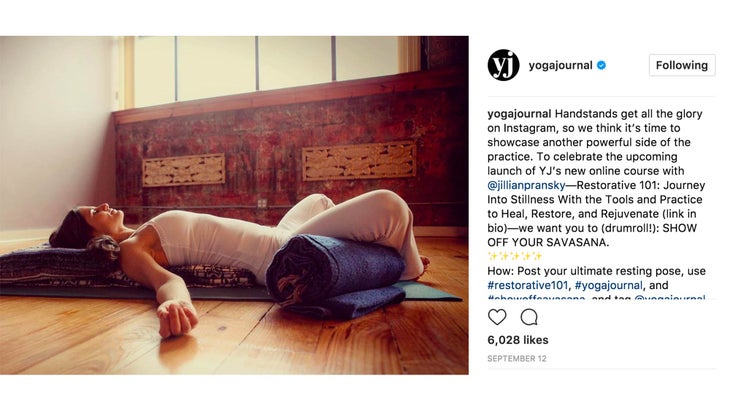Click the restorative yoga post photo
The width and height of the screenshot is (730, 411).
[234, 205]
